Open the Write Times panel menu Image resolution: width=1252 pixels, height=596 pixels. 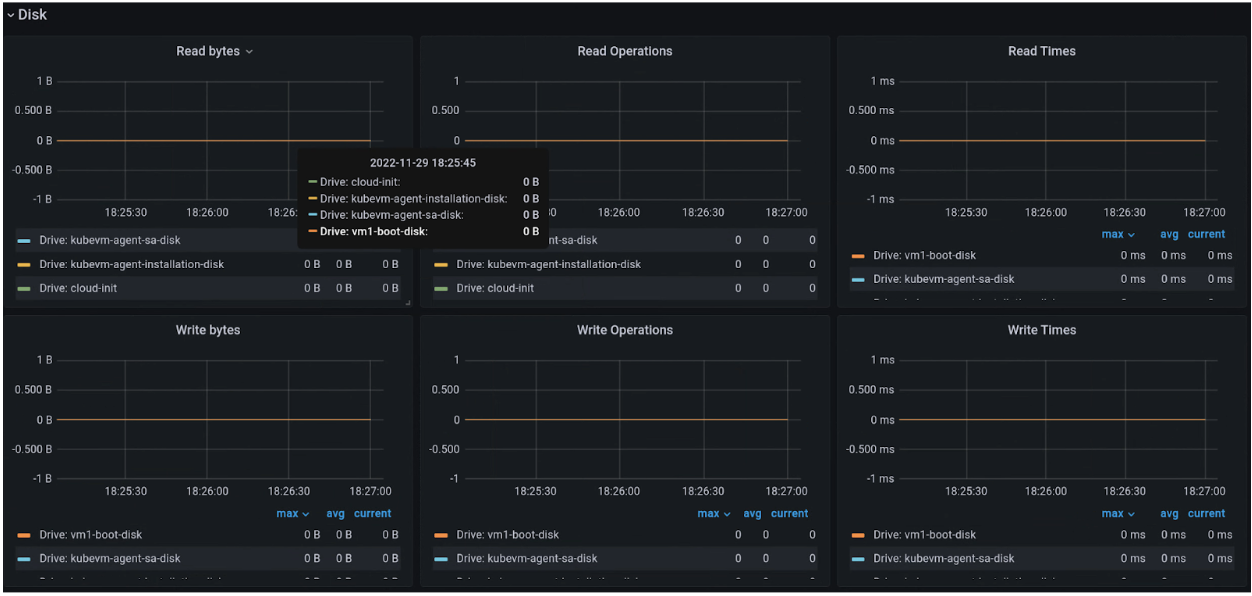1042,329
